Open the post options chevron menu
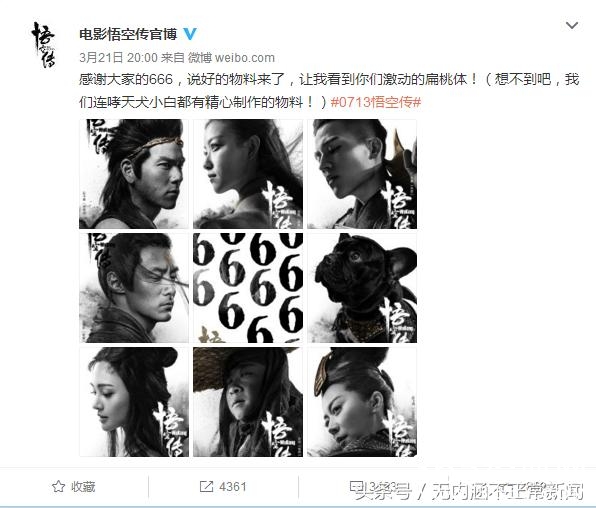 tap(572, 25)
